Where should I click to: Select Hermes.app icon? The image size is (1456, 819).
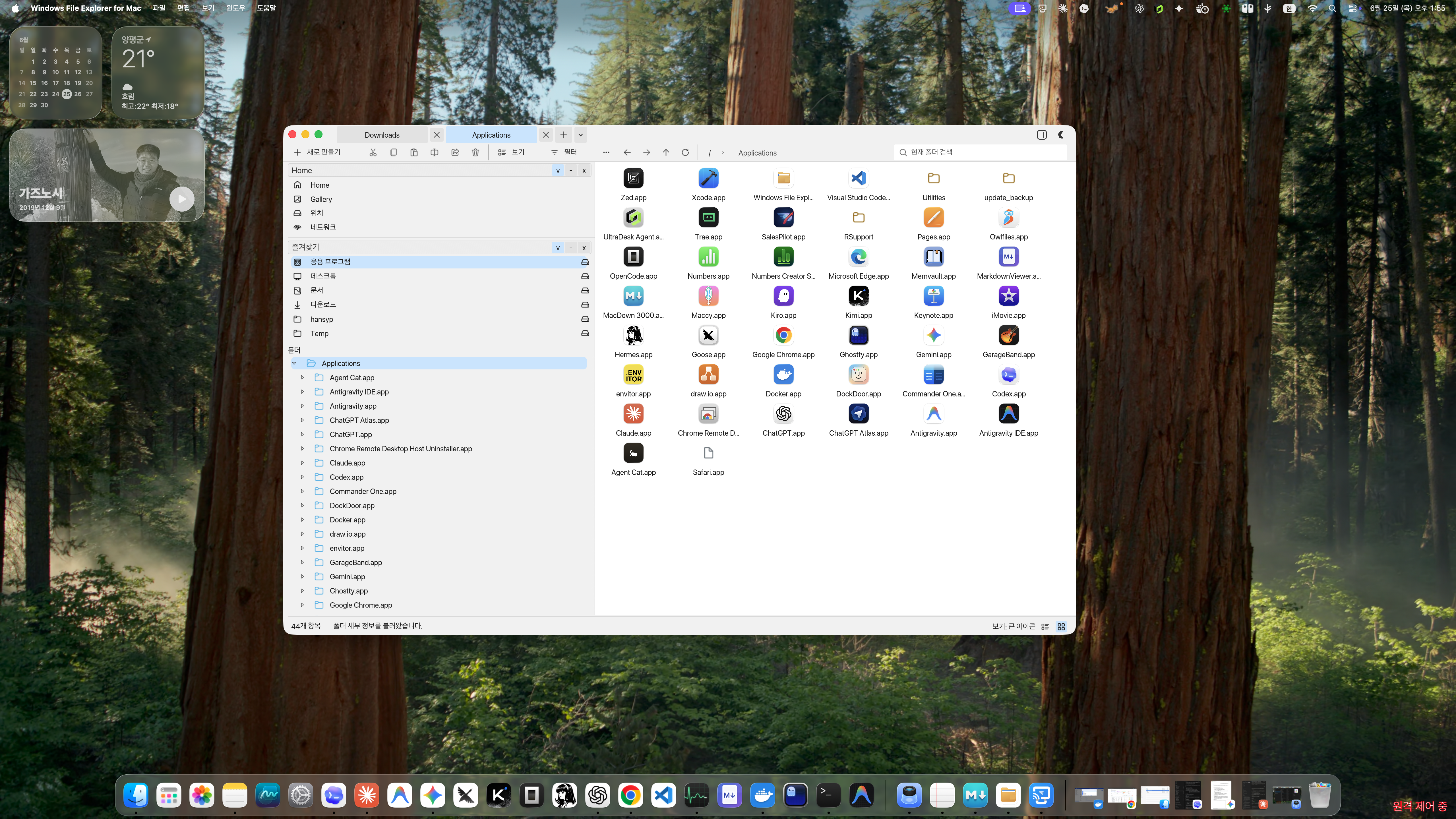click(633, 336)
